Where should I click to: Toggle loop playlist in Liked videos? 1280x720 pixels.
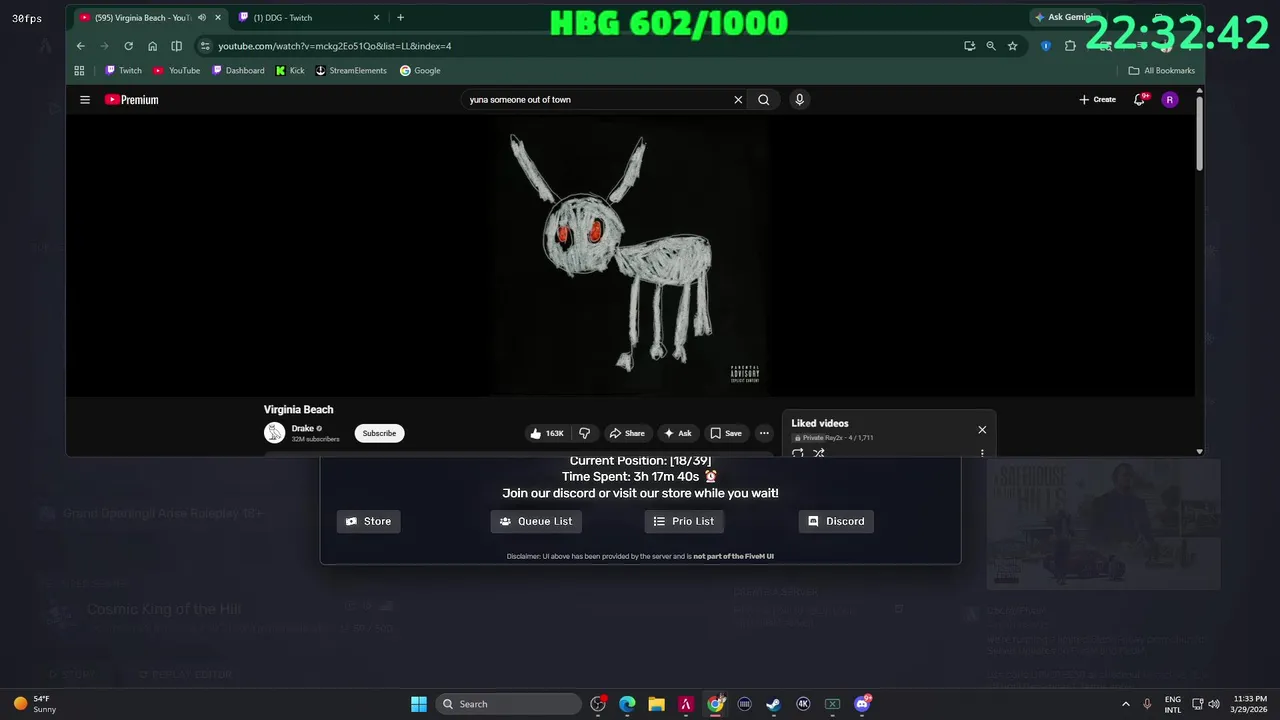click(x=798, y=453)
